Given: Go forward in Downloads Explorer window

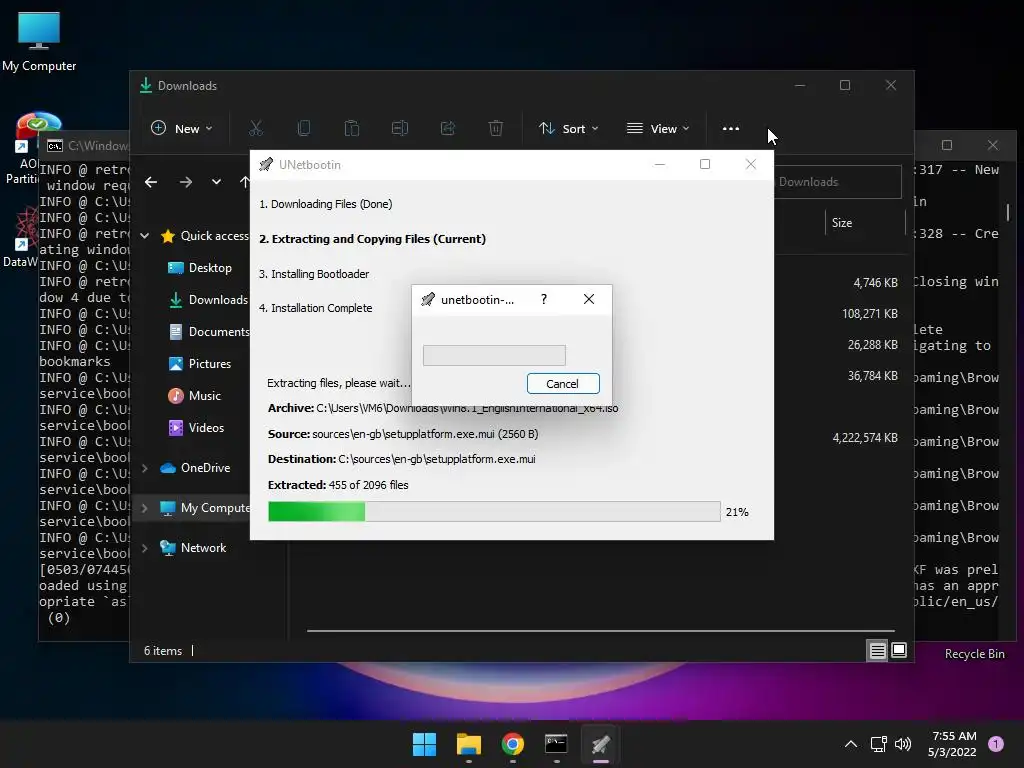Looking at the screenshot, I should (x=186, y=182).
